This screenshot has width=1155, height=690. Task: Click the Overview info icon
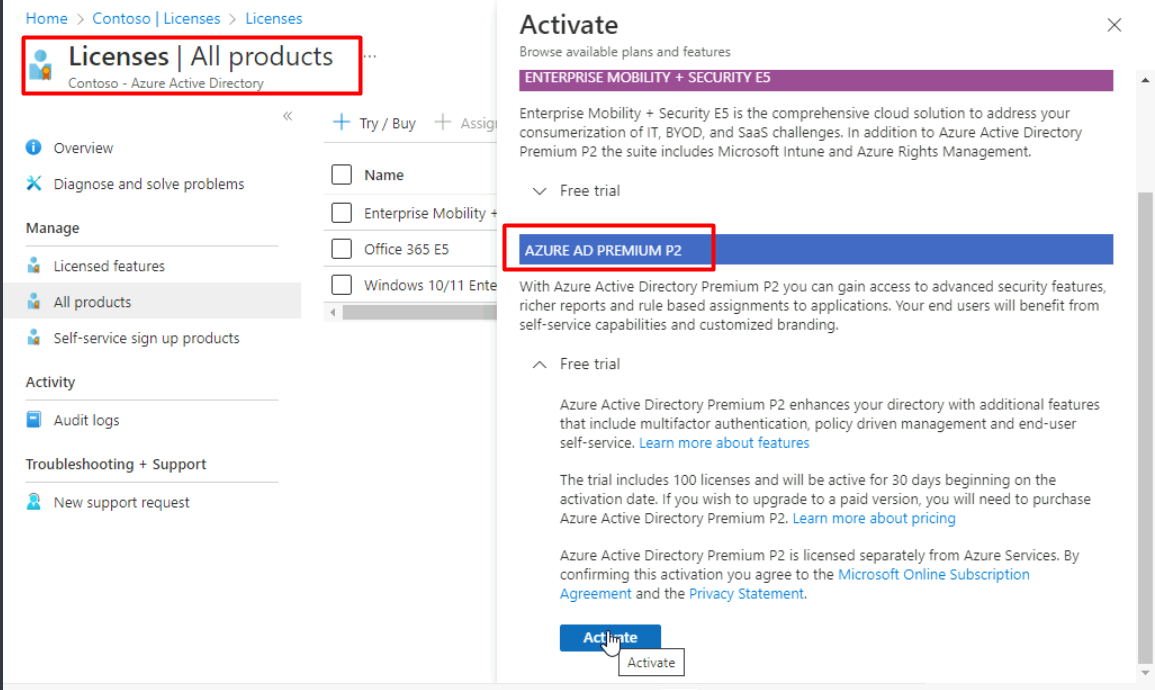34,147
